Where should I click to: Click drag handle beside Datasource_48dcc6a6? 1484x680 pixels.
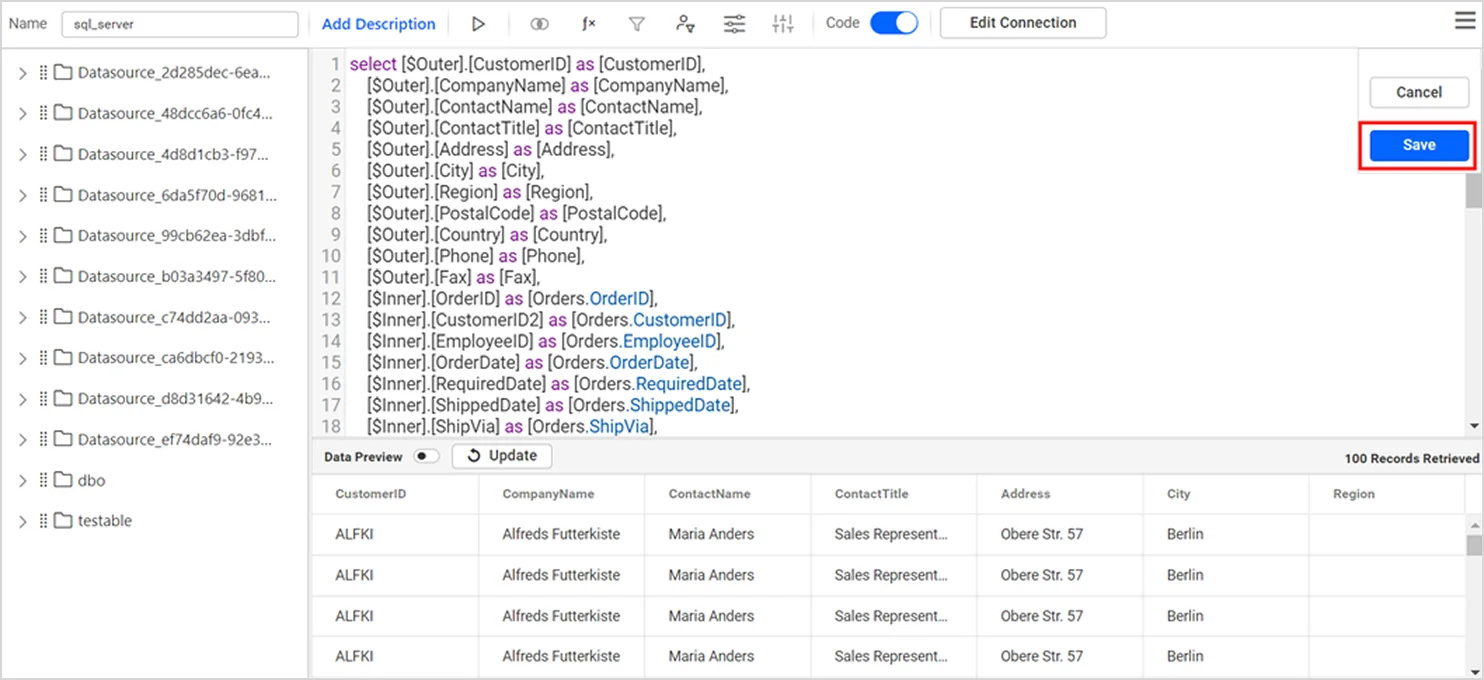[43, 113]
